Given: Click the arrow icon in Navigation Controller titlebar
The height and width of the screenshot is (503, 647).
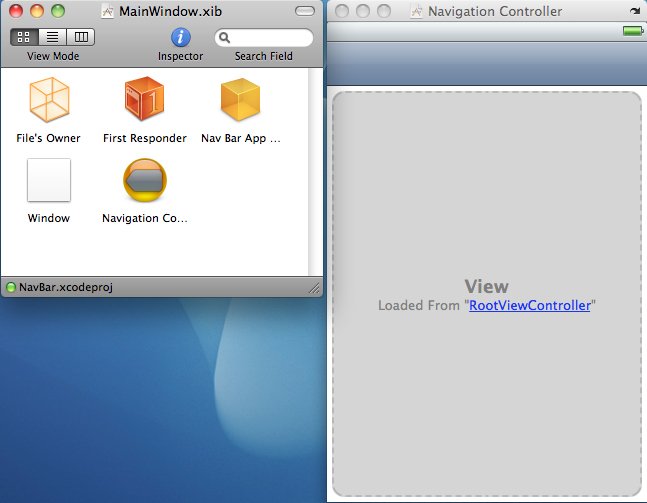Looking at the screenshot, I should [635, 11].
